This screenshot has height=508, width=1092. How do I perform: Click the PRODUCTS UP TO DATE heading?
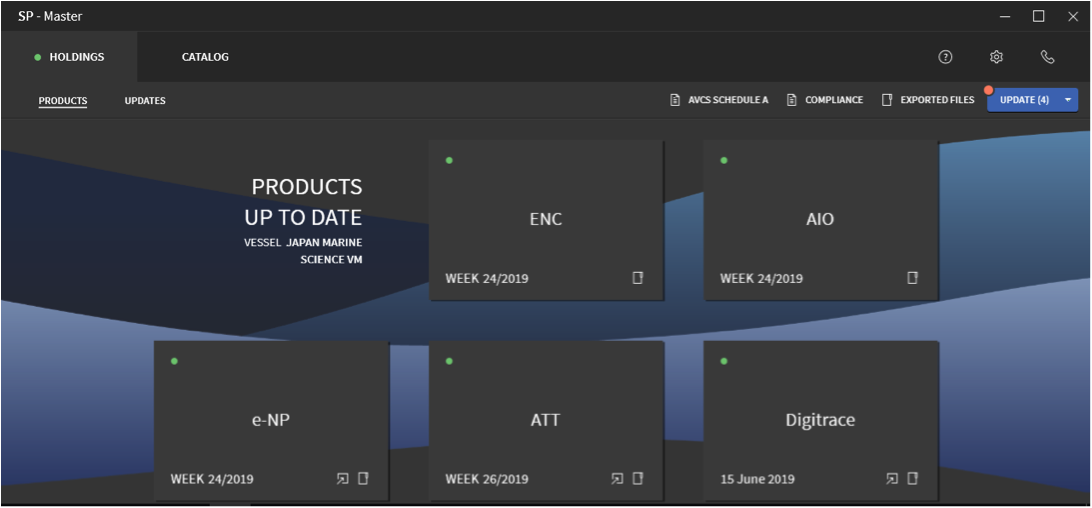coord(304,202)
